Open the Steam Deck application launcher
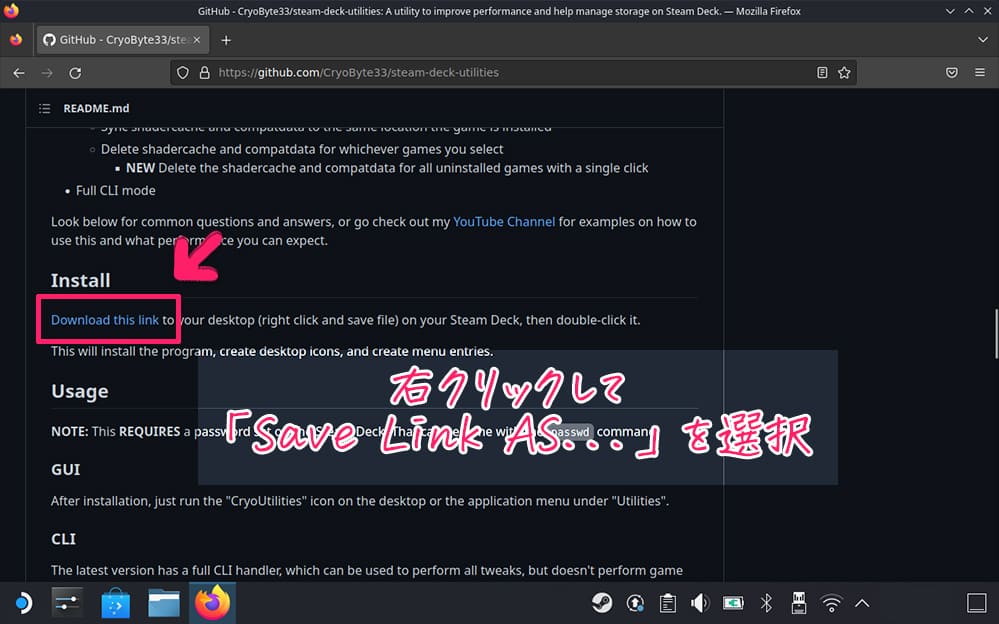This screenshot has height=624, width=999. (23, 603)
